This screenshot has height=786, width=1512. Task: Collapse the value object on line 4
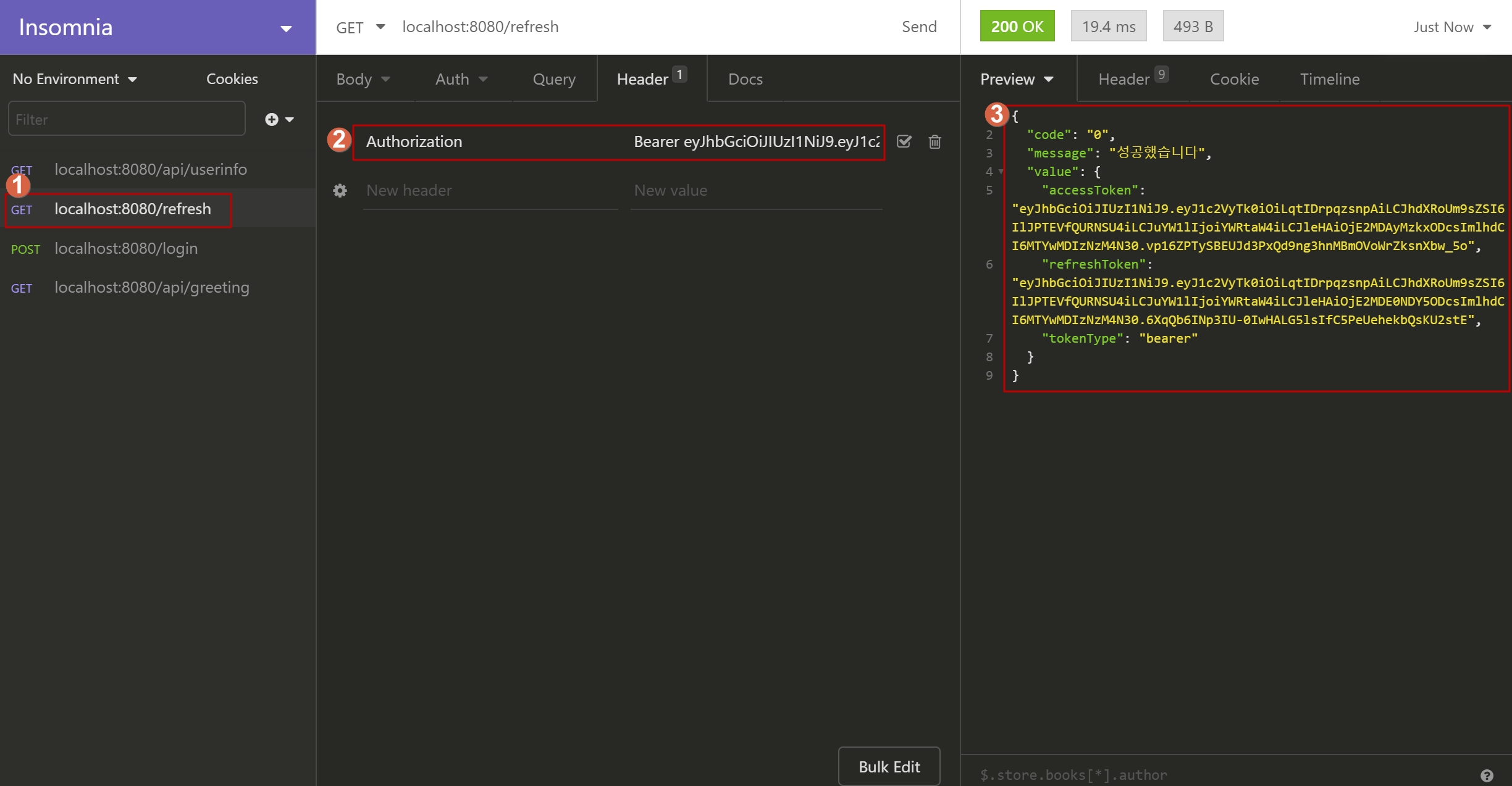click(1001, 172)
